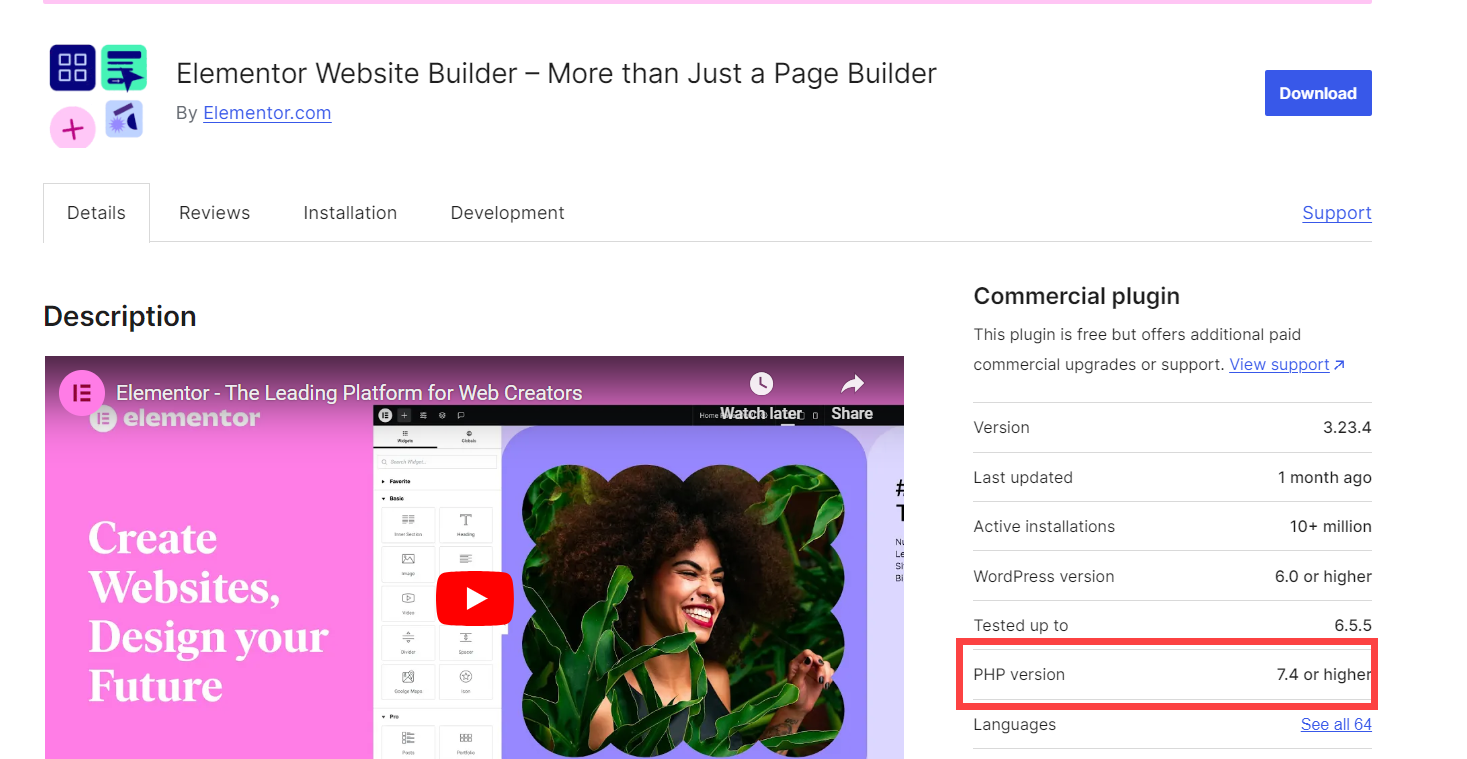The image size is (1467, 759).
Task: Play the Elementor YouTube video
Action: click(474, 598)
